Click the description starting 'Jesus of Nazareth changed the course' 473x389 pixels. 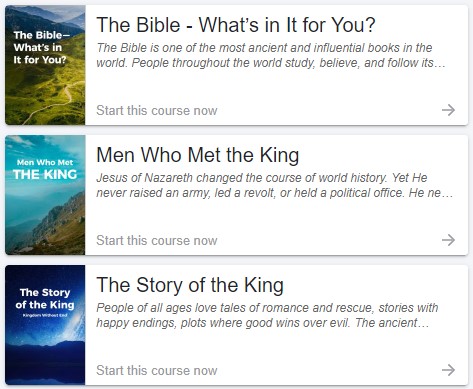[275, 185]
